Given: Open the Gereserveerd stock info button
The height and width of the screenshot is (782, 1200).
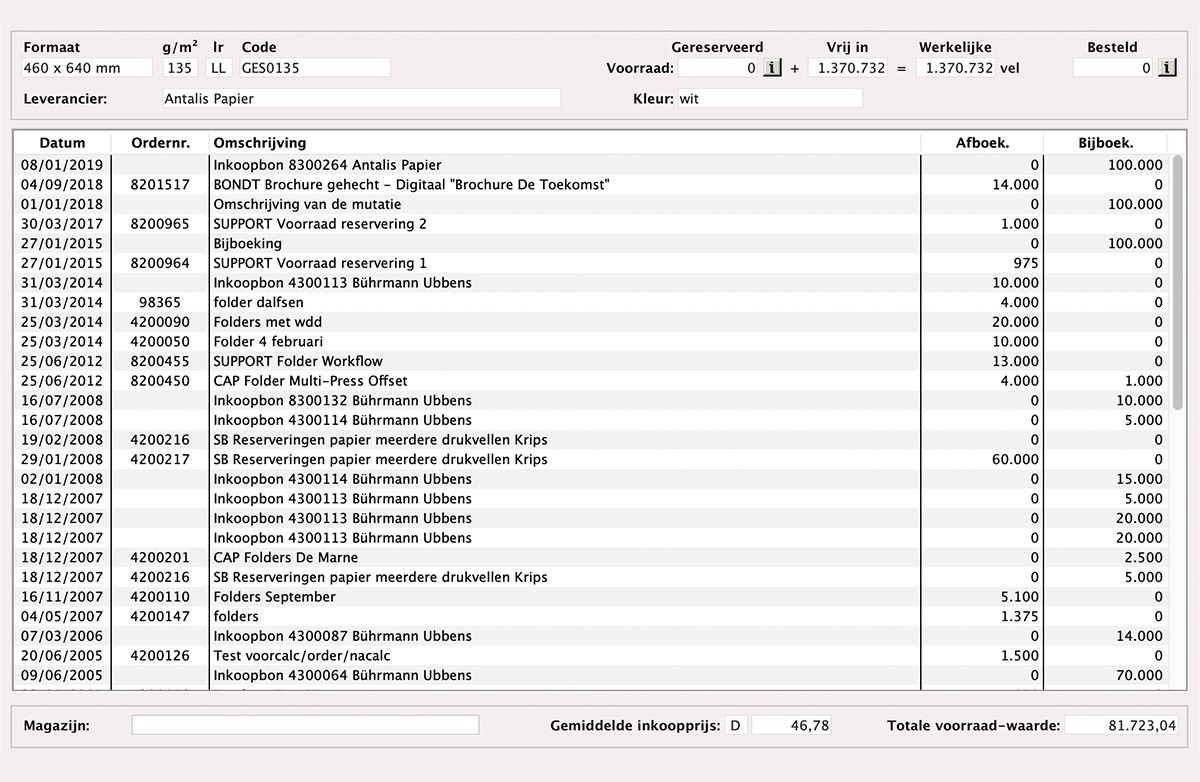Looking at the screenshot, I should point(772,68).
